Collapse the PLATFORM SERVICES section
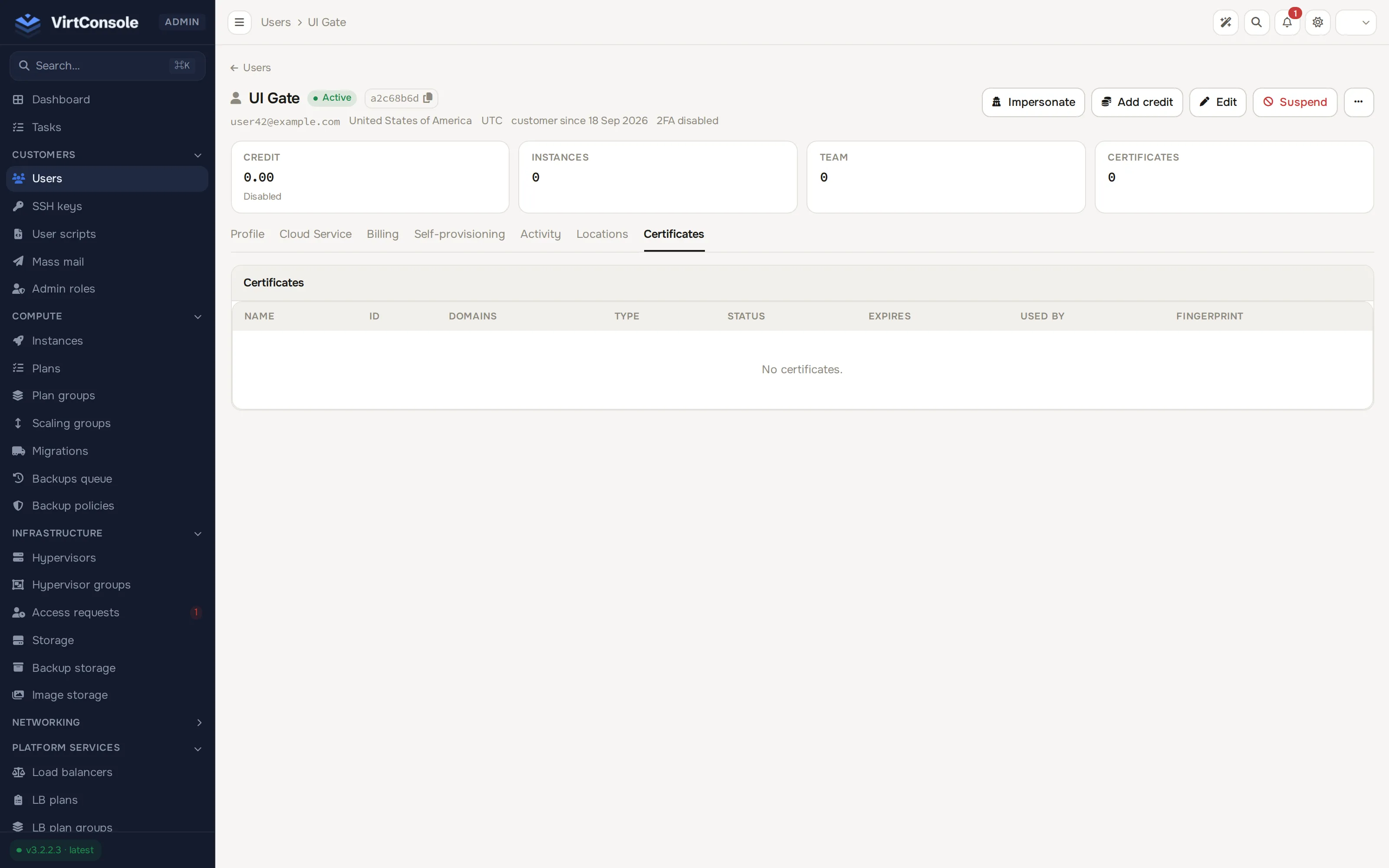This screenshot has width=1389, height=868. [107, 748]
